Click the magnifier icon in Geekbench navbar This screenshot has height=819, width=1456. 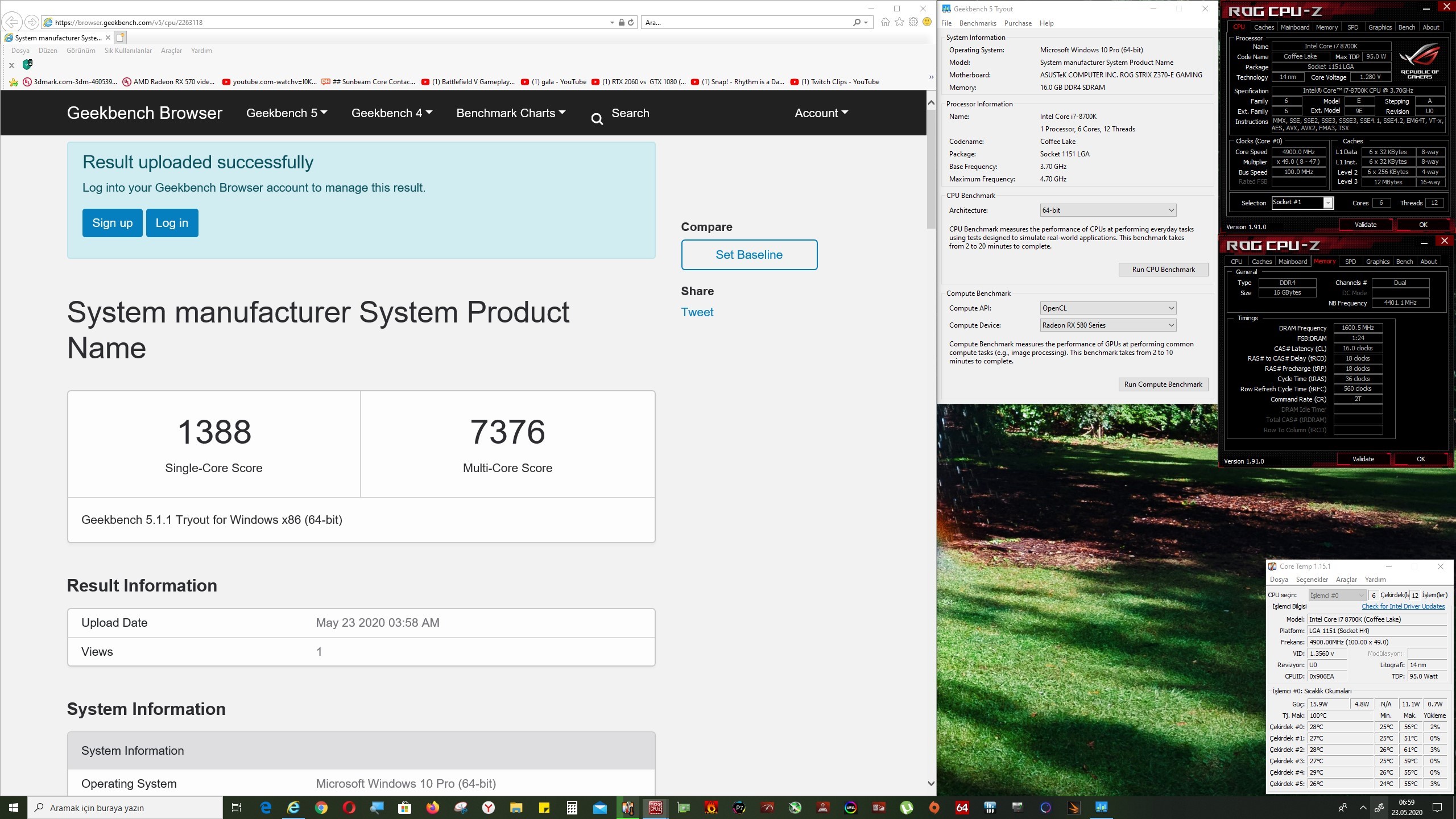597,119
